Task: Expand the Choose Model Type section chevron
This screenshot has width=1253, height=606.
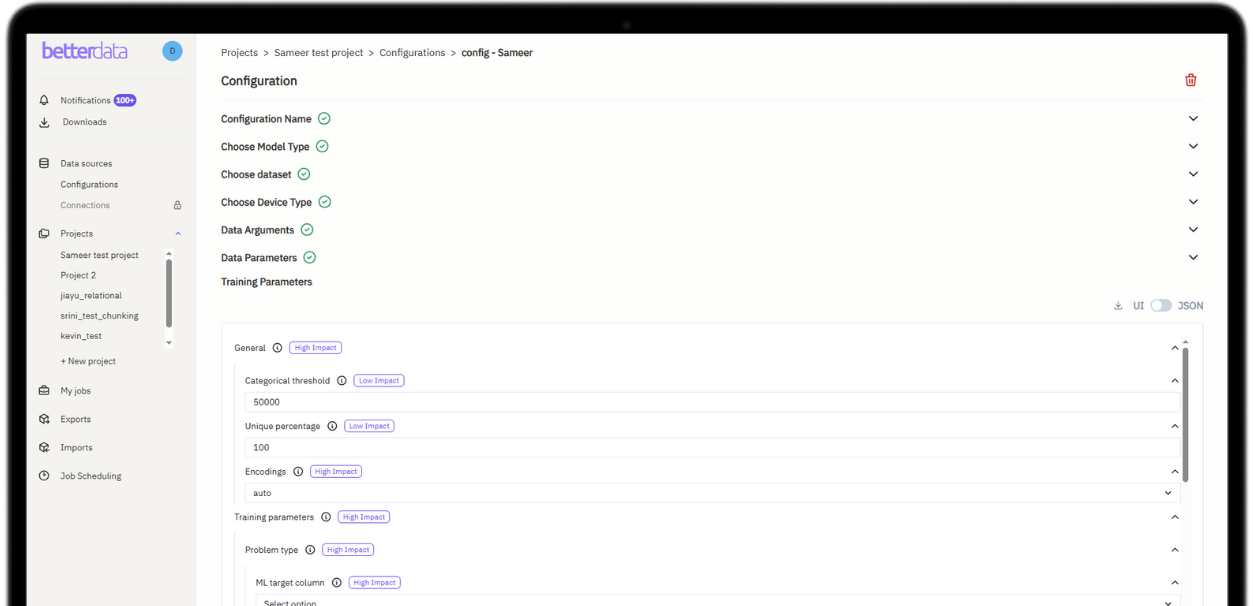Action: [x=1193, y=146]
